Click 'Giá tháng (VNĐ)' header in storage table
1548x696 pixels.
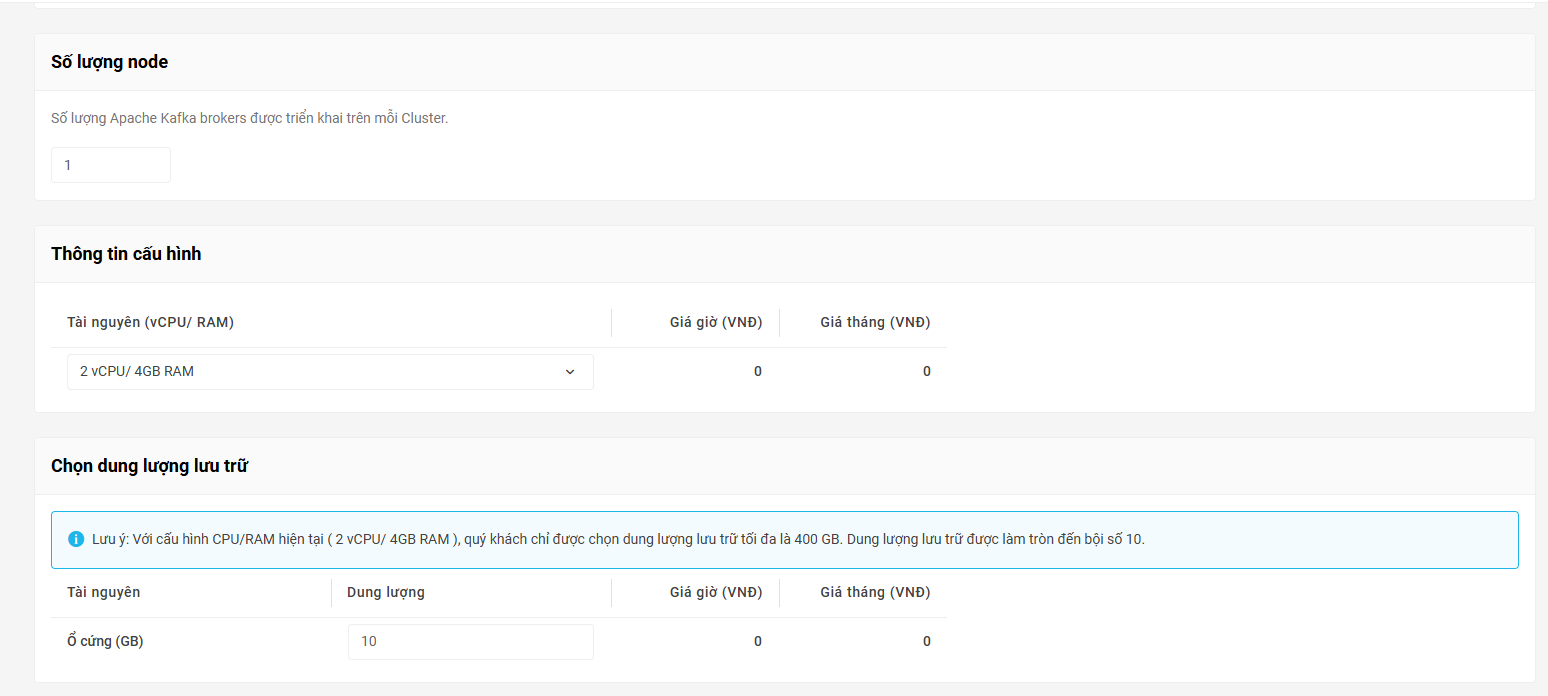[x=875, y=592]
